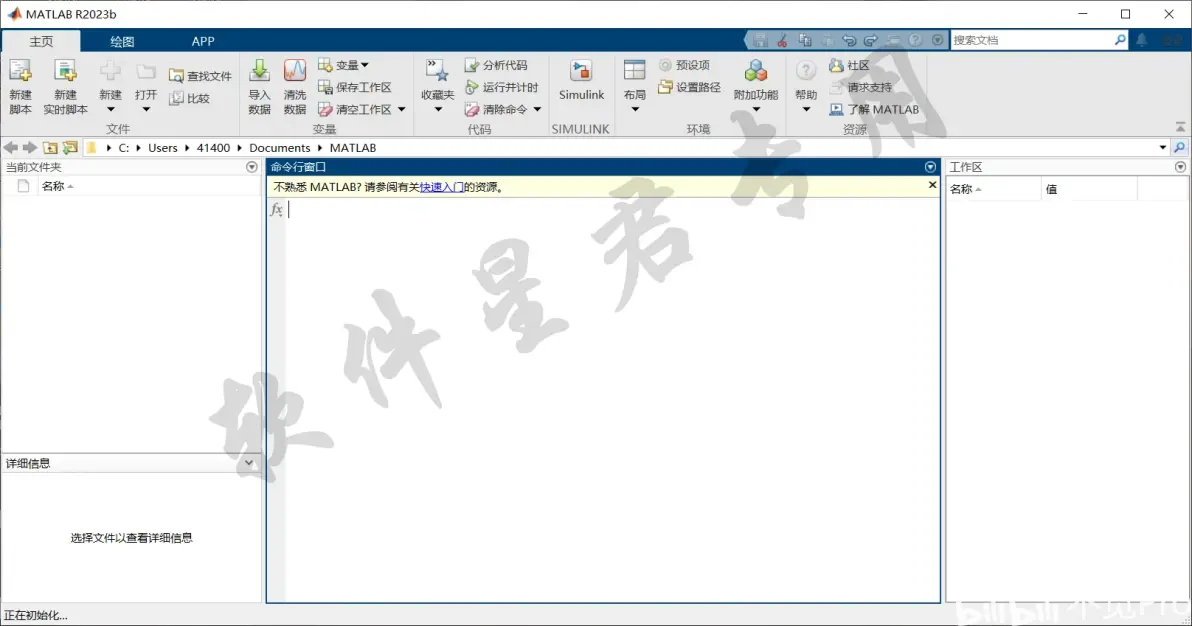The width and height of the screenshot is (1192, 626).
Task: Switch to the 主页 (Home) tab
Action: click(x=41, y=41)
